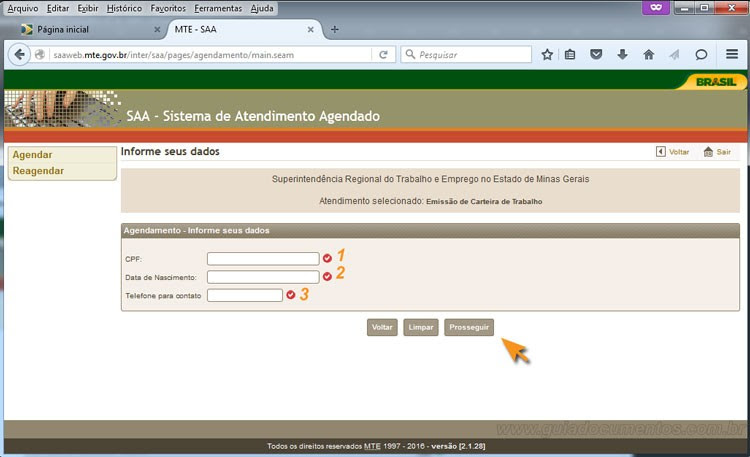Close the Página inicial tab
Viewport: 750px width, 457px height.
tap(157, 30)
